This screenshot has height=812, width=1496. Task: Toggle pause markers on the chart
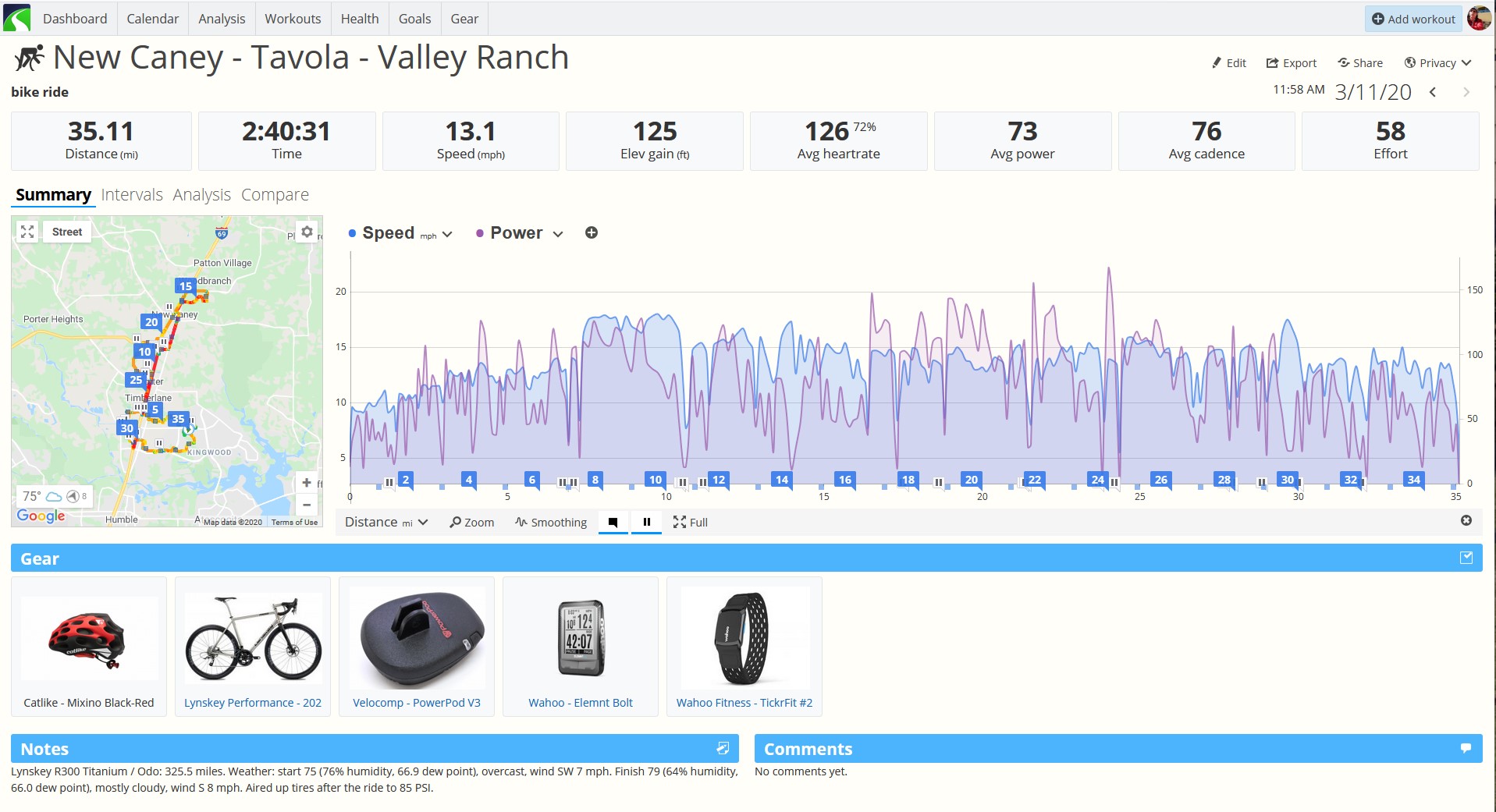point(646,522)
